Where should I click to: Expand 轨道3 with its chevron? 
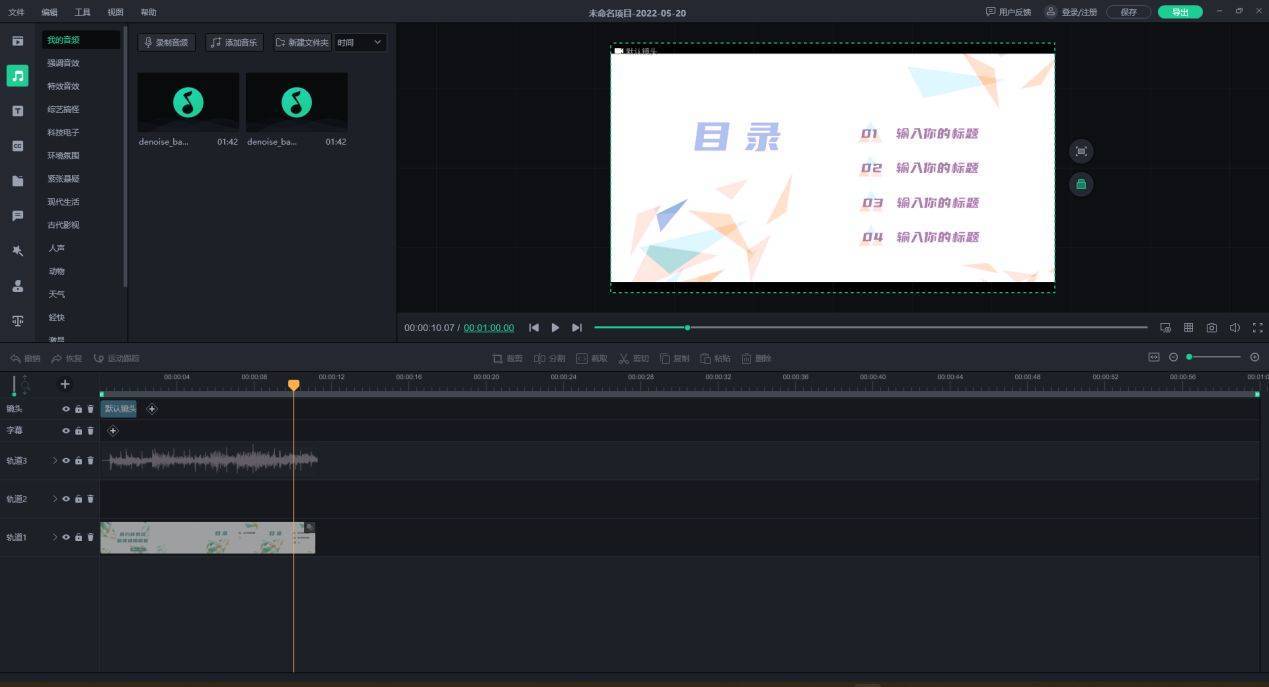[x=55, y=461]
